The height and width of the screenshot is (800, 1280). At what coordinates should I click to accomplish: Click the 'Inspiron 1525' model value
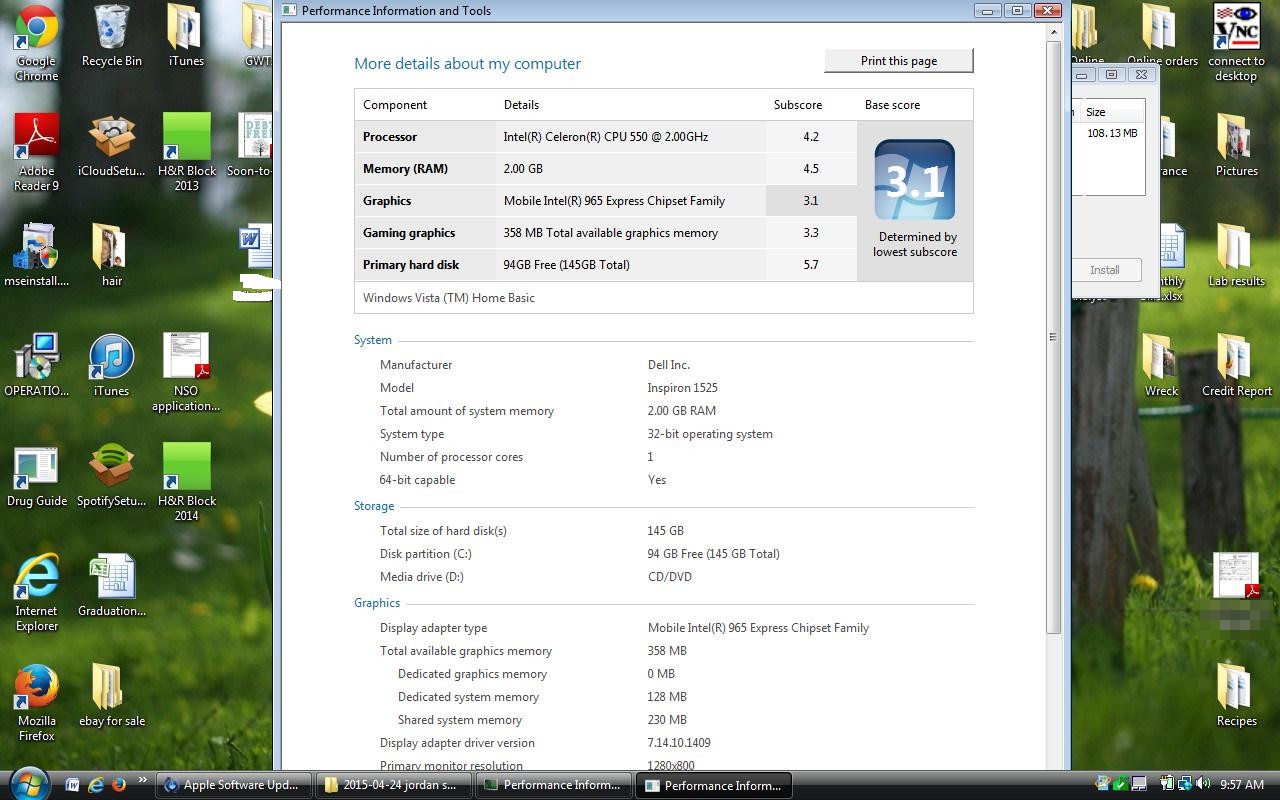tap(682, 388)
